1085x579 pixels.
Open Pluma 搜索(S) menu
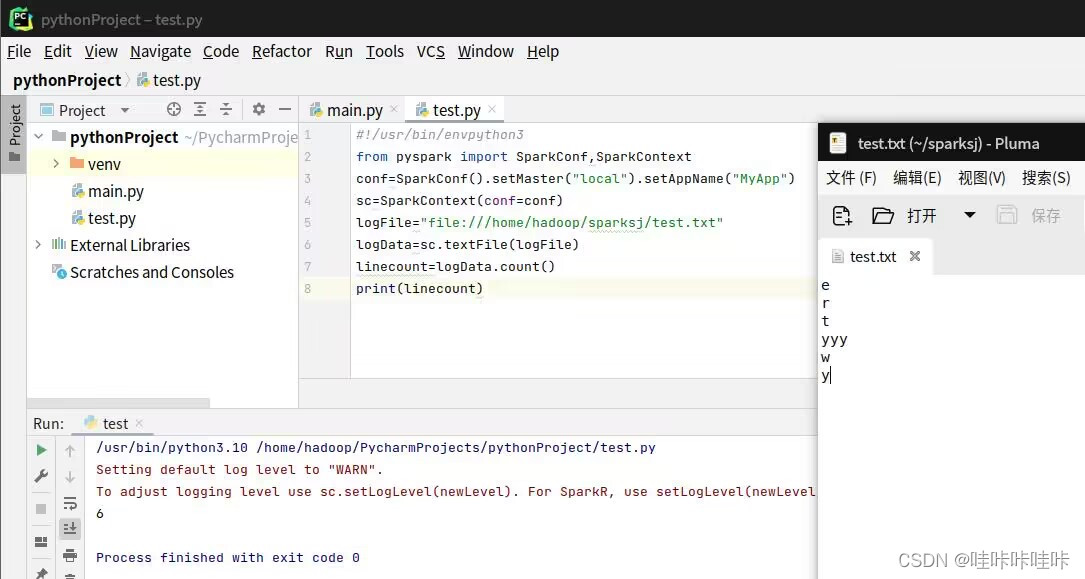point(1046,178)
